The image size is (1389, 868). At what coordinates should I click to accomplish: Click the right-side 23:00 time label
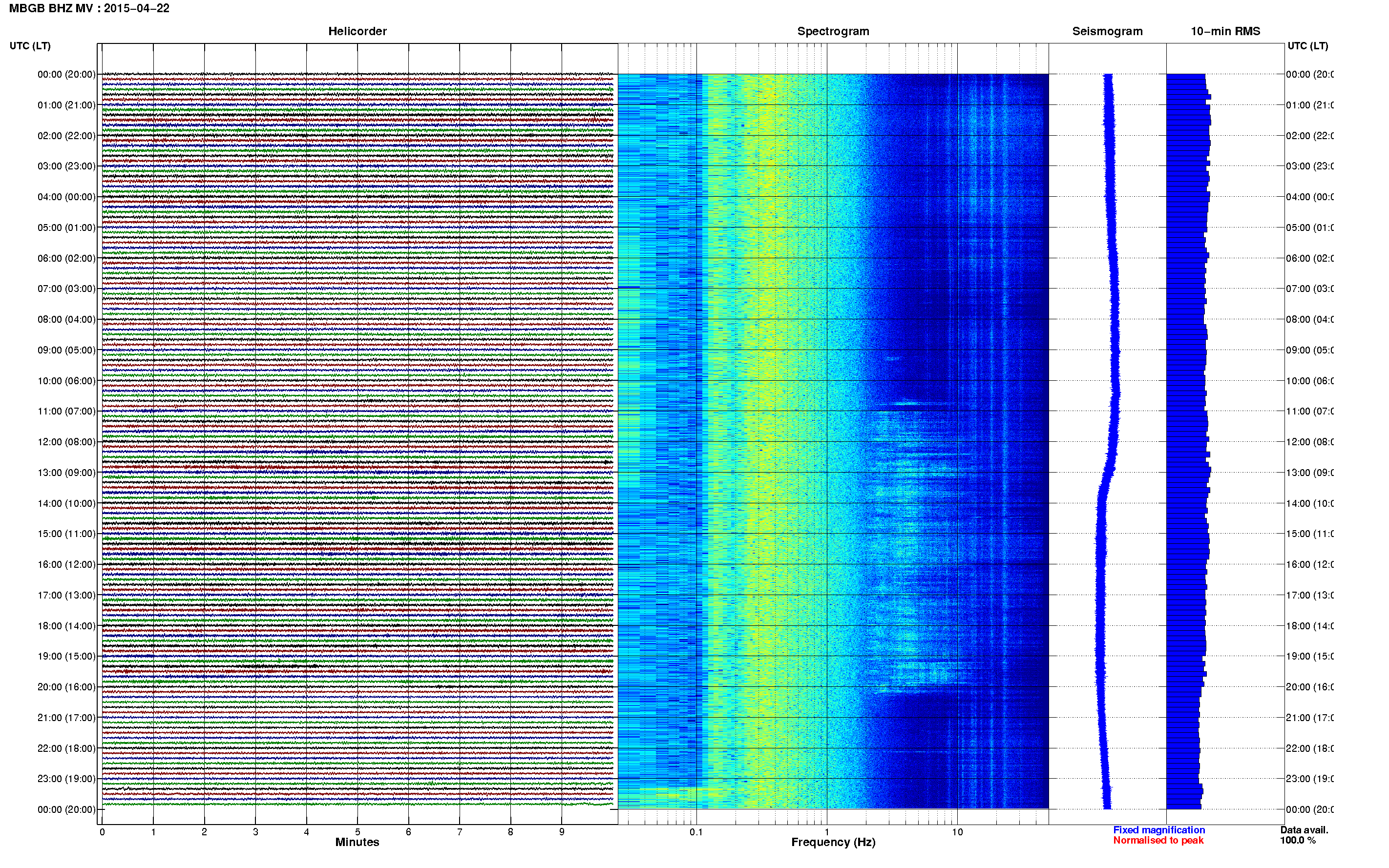tap(1310, 779)
